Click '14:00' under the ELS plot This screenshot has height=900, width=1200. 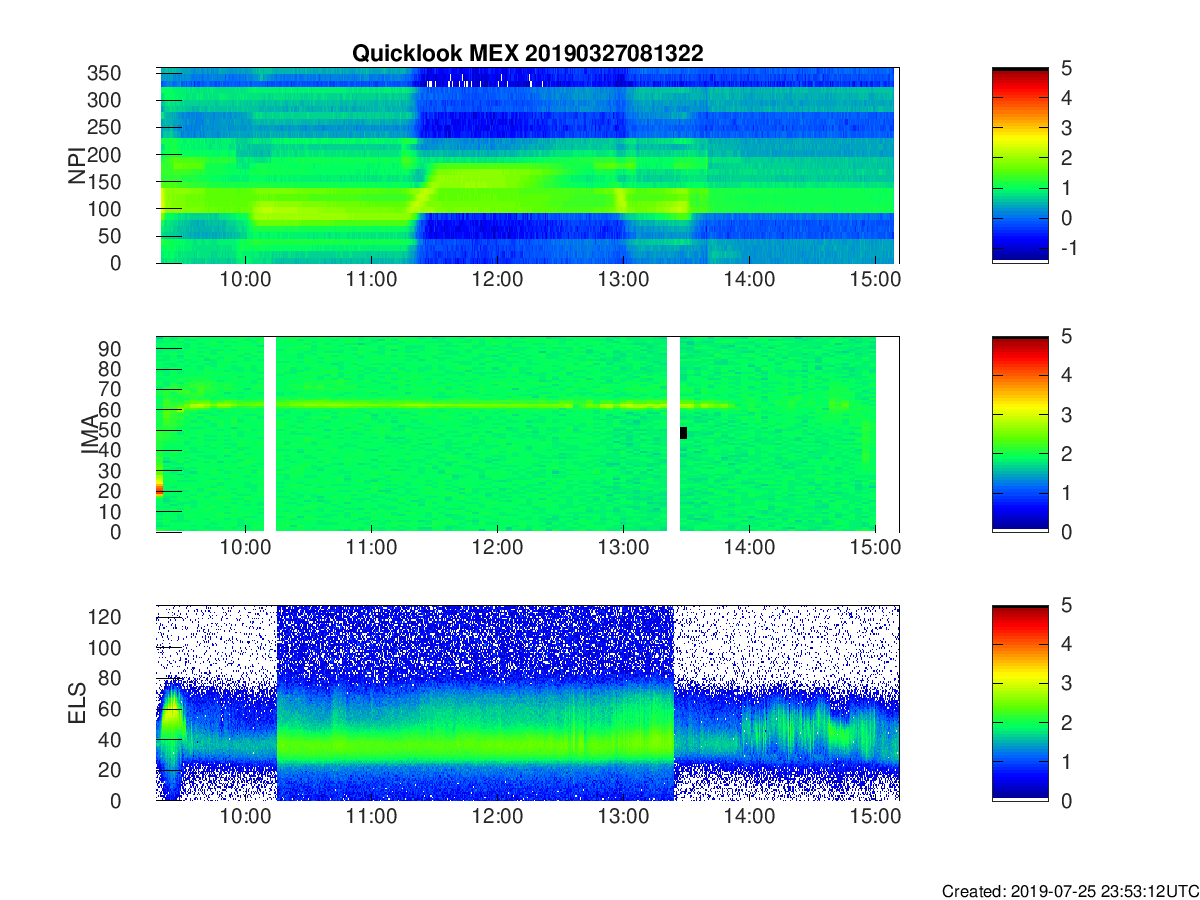click(749, 819)
